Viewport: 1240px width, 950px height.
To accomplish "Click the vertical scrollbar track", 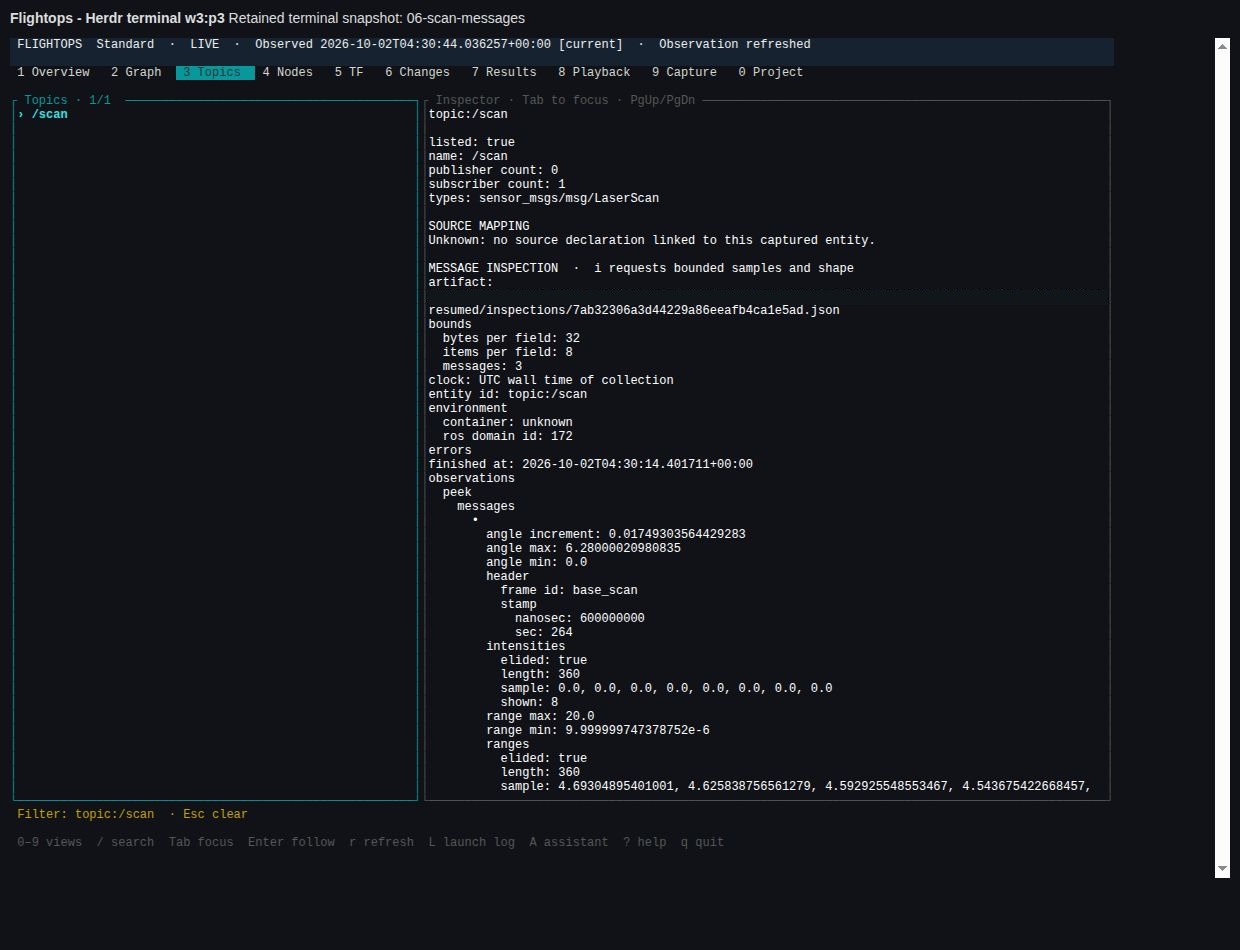I will click(x=1222, y=458).
